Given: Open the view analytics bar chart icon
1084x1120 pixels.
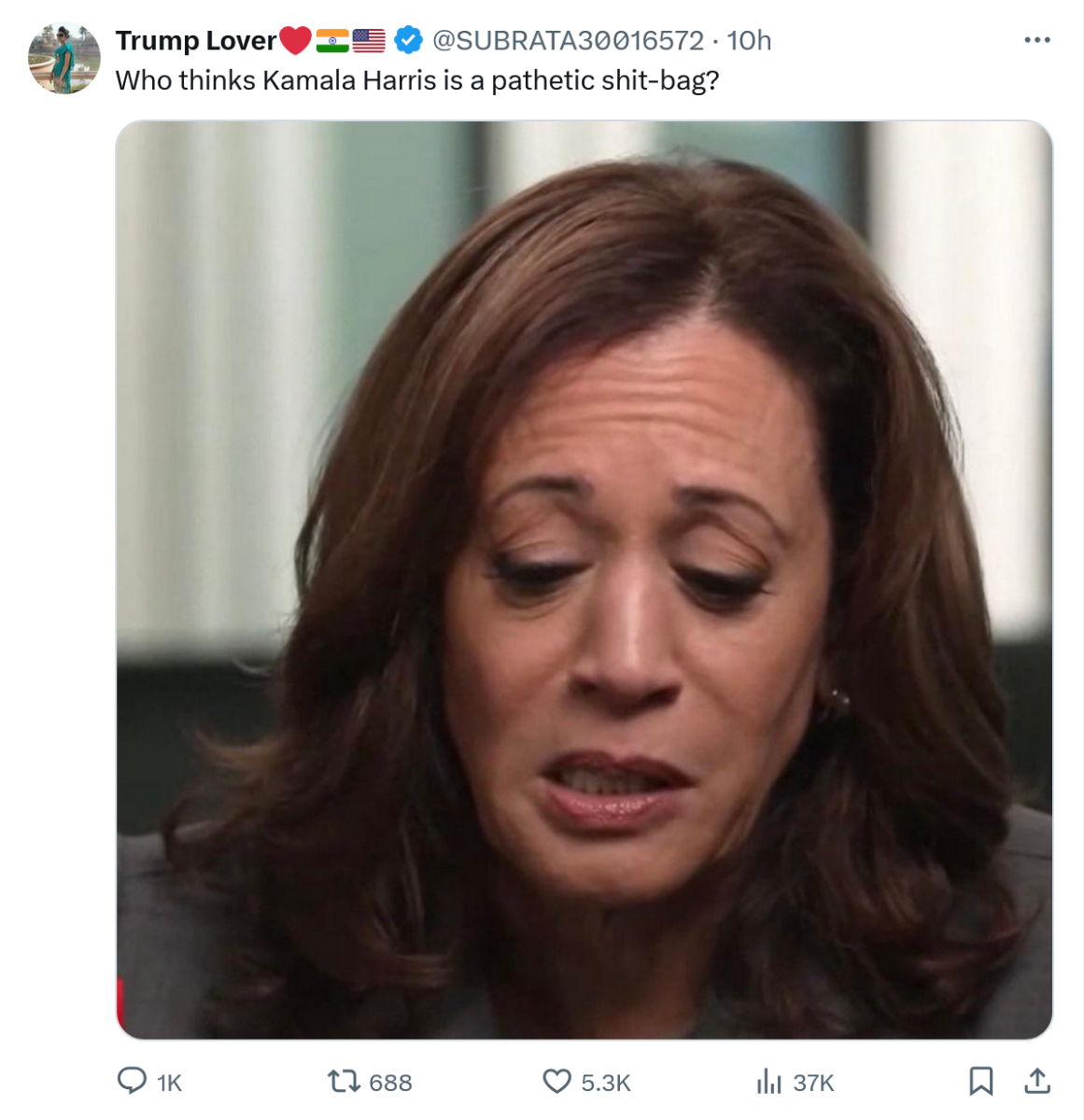Looking at the screenshot, I should pyautogui.click(x=768, y=1082).
